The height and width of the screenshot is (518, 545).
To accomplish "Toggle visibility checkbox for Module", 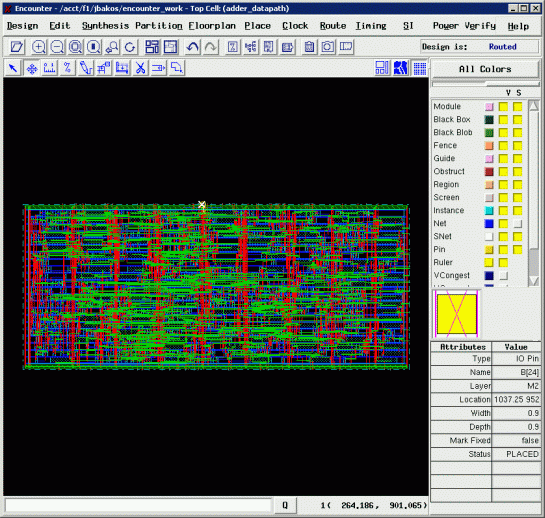I will pos(503,107).
